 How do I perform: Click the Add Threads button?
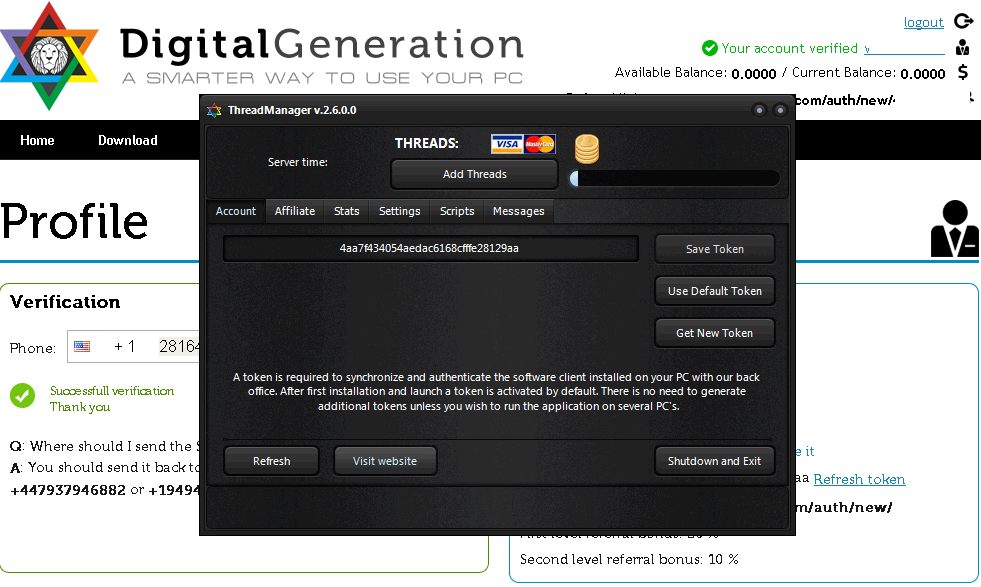[x=474, y=174]
